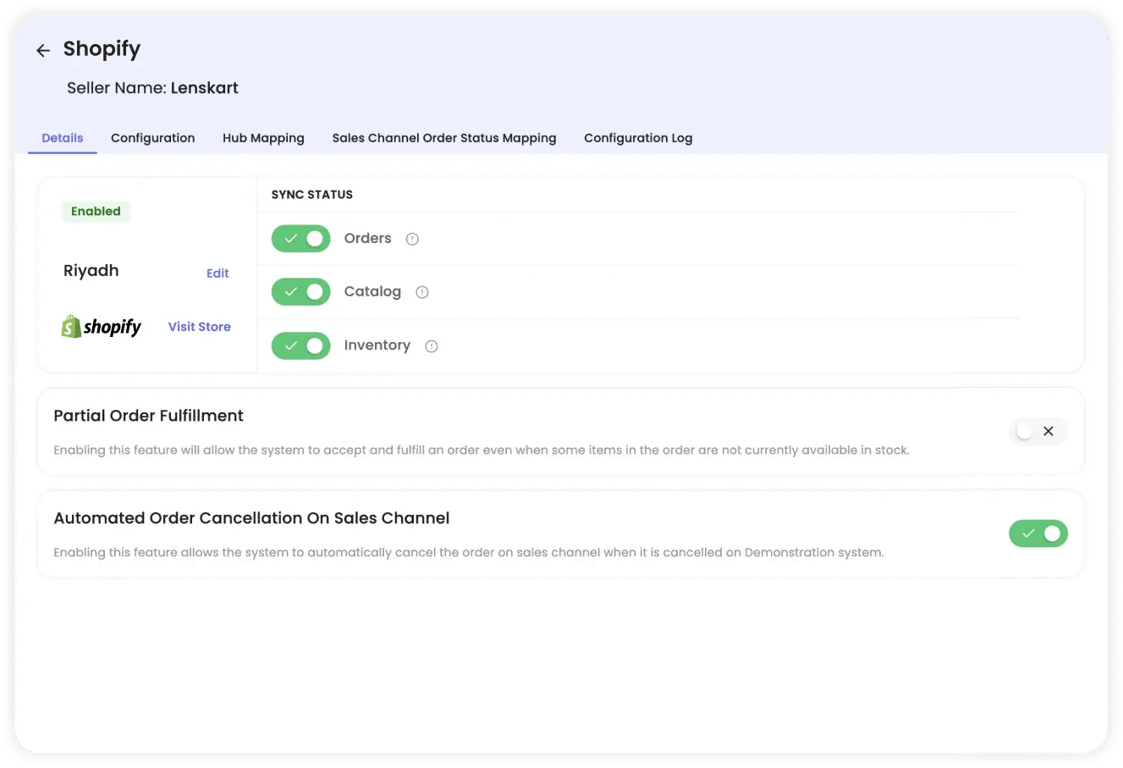The height and width of the screenshot is (768, 1123).
Task: Go back using the arrow beside Shopify
Action: coord(43,50)
